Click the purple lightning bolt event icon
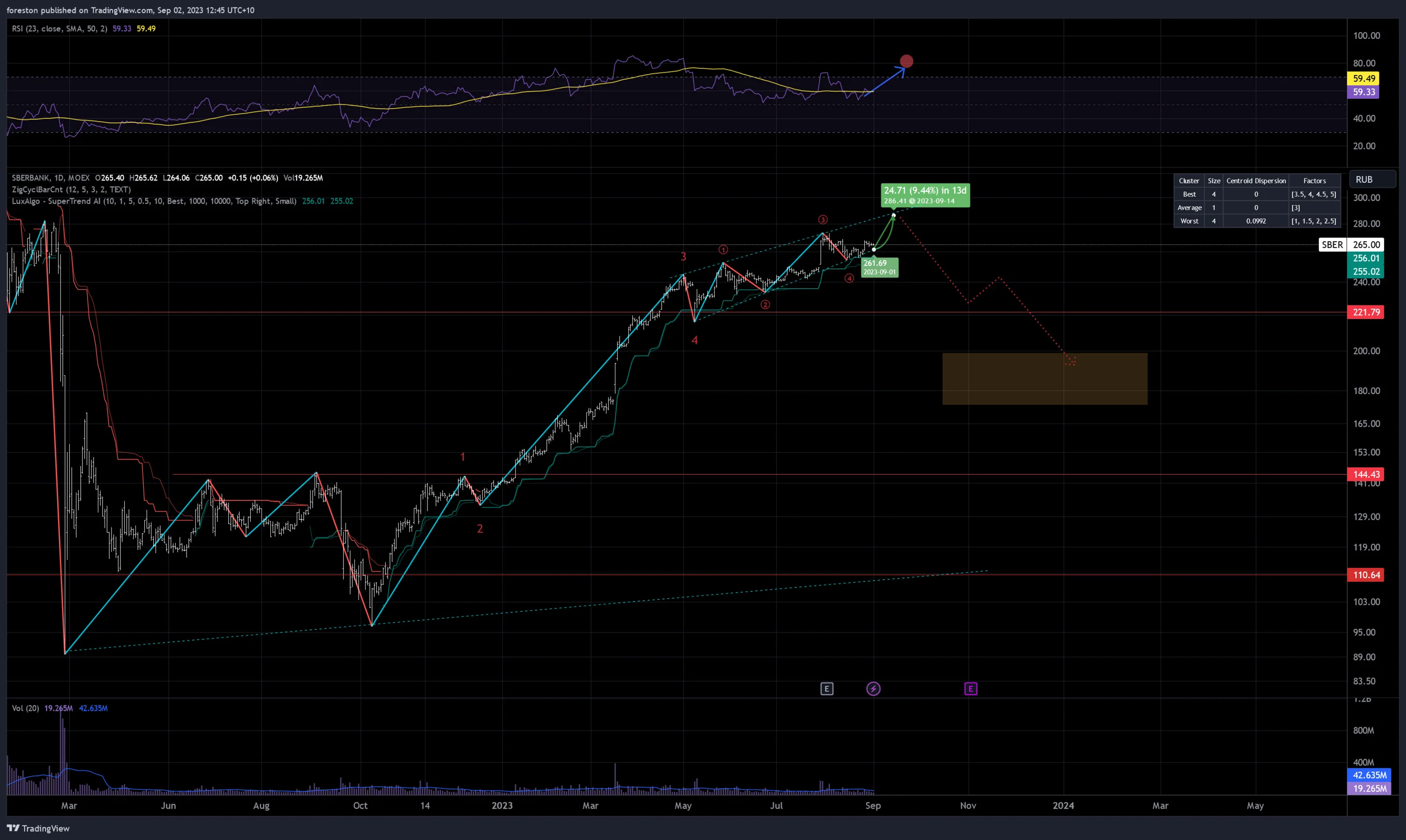 [873, 689]
